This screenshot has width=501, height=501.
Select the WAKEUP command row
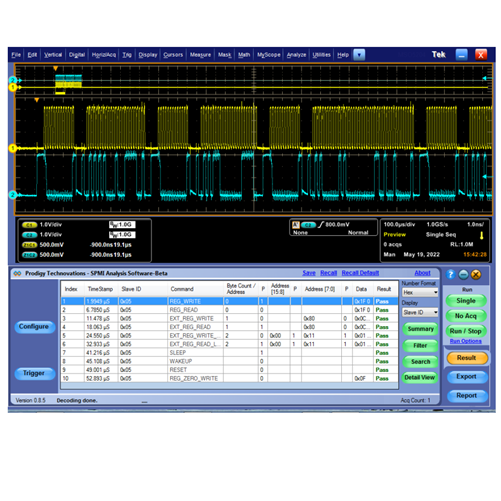[x=229, y=361]
